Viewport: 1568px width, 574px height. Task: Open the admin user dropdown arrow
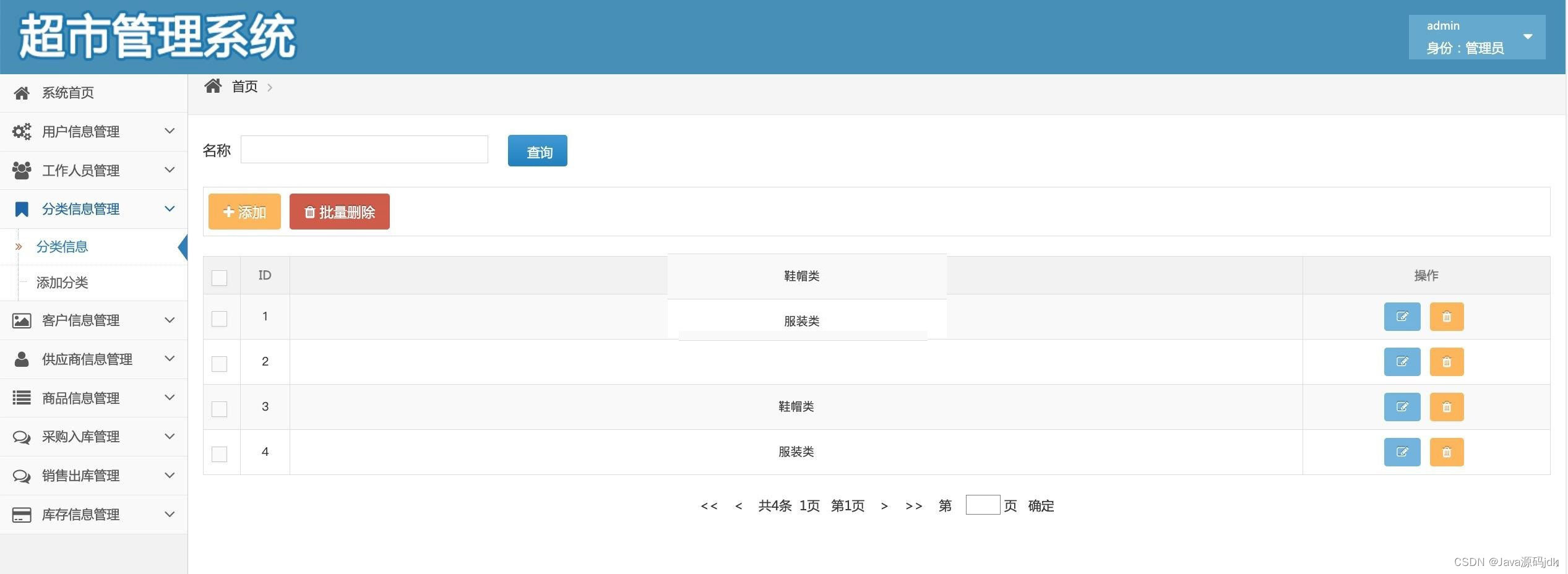tap(1527, 36)
